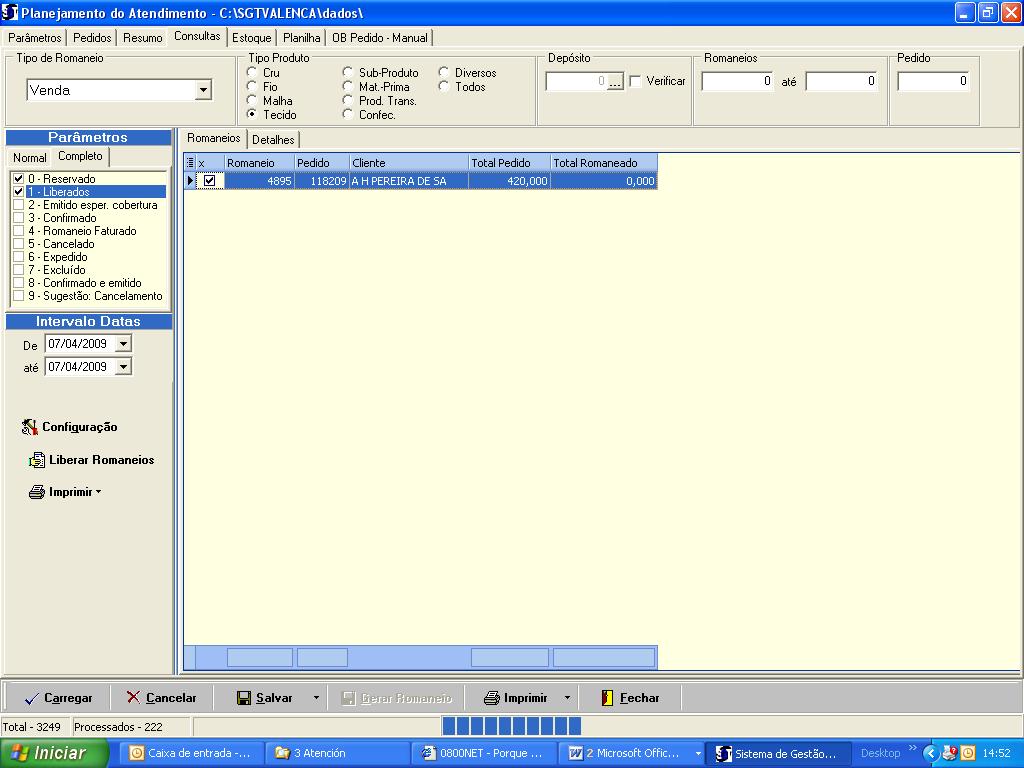Open the Detalhes tab
This screenshot has height=768, width=1024.
click(x=273, y=140)
